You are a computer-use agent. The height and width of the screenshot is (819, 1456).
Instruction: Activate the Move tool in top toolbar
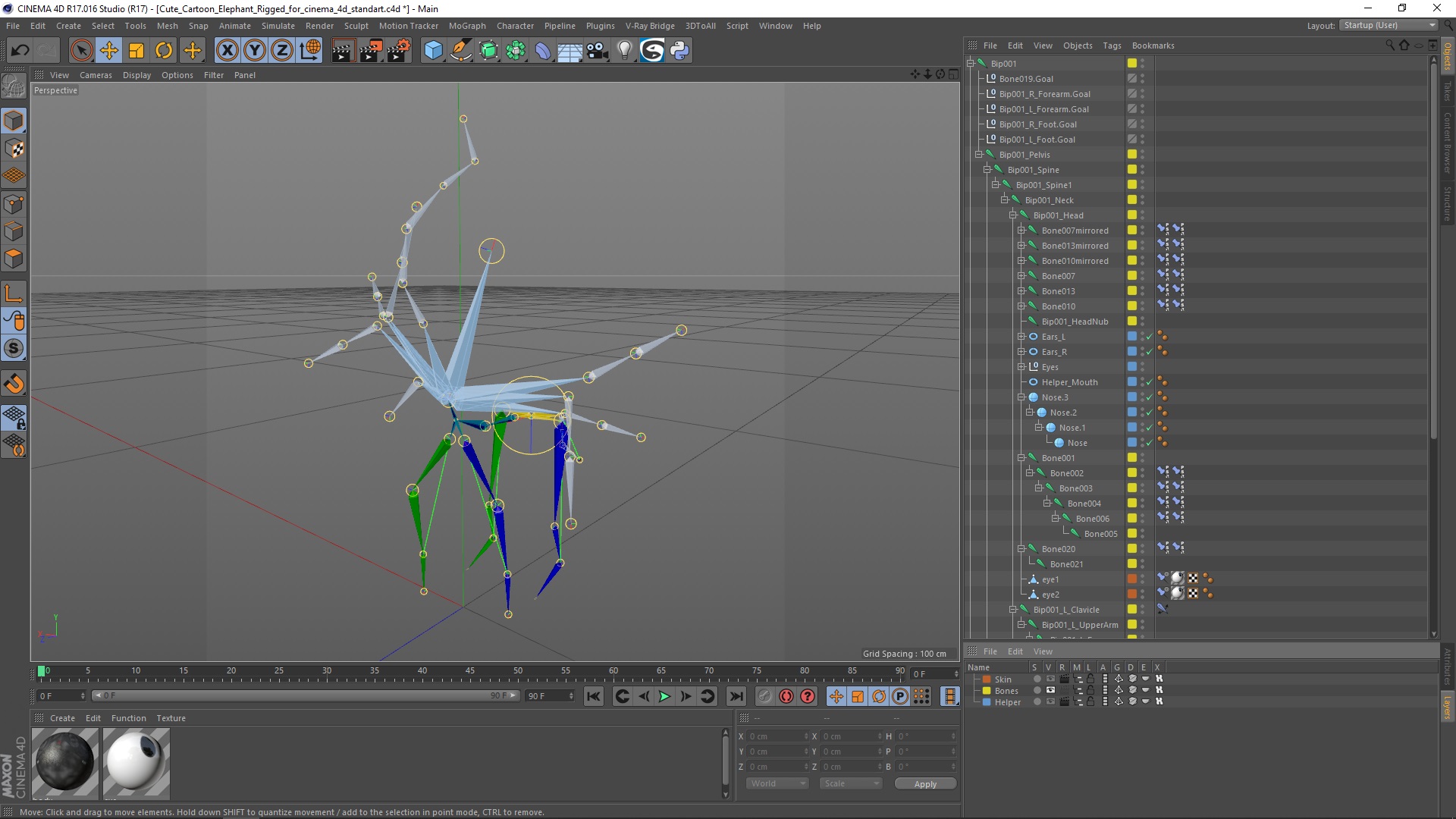(109, 51)
